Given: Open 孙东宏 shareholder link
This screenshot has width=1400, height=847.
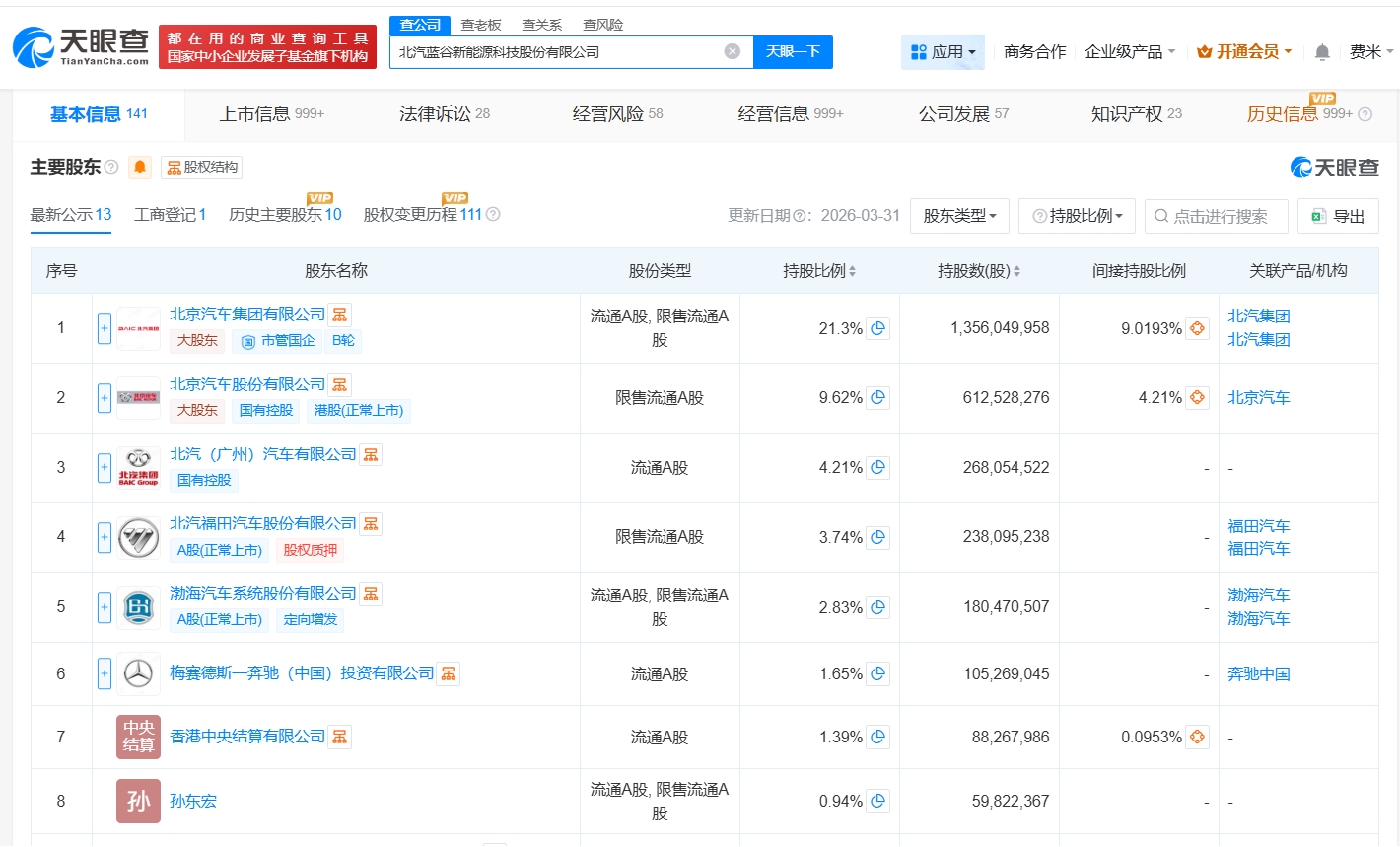Looking at the screenshot, I should click(193, 801).
